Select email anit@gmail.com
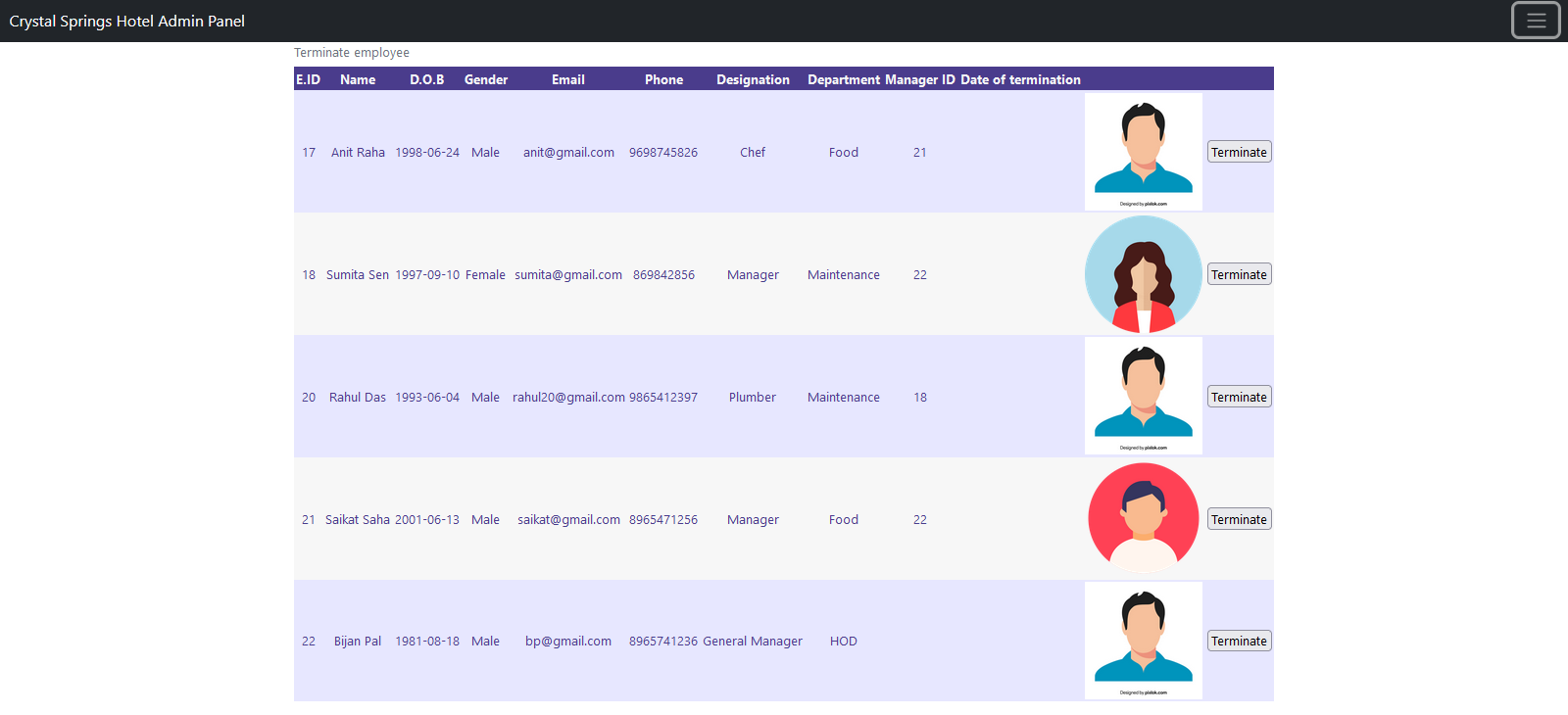 (568, 152)
